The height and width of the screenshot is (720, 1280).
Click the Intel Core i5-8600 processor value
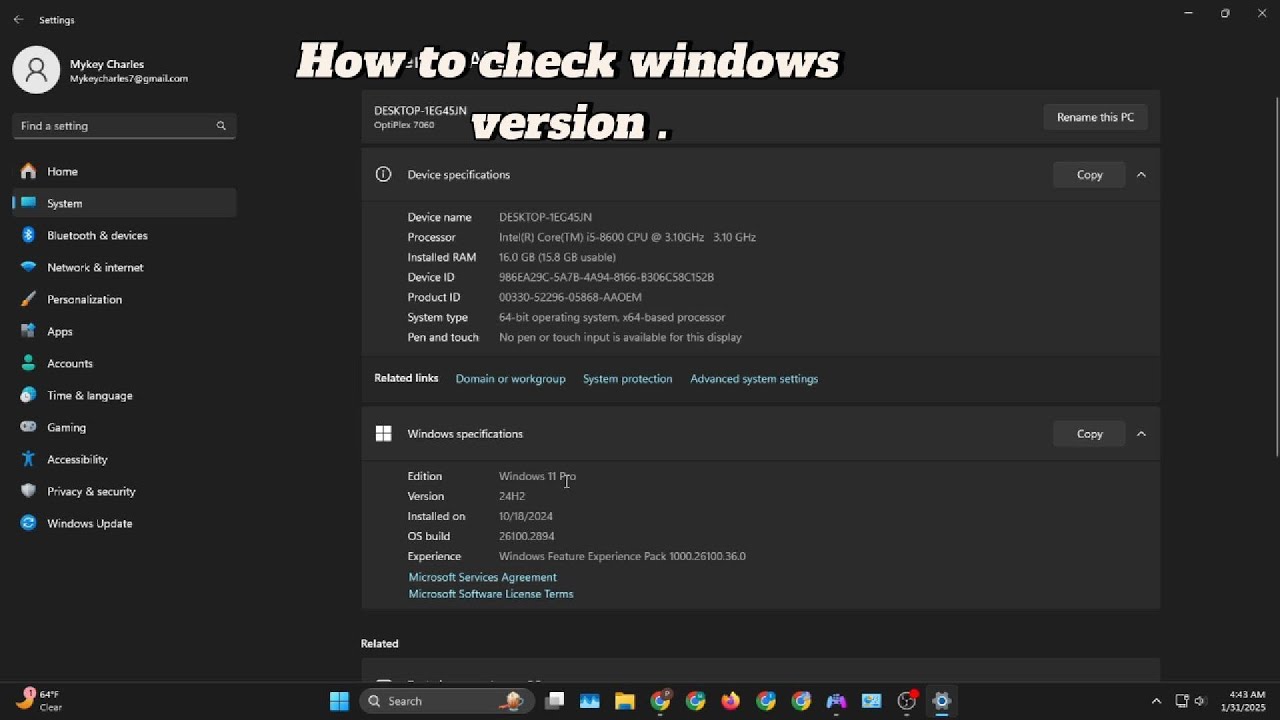[627, 237]
